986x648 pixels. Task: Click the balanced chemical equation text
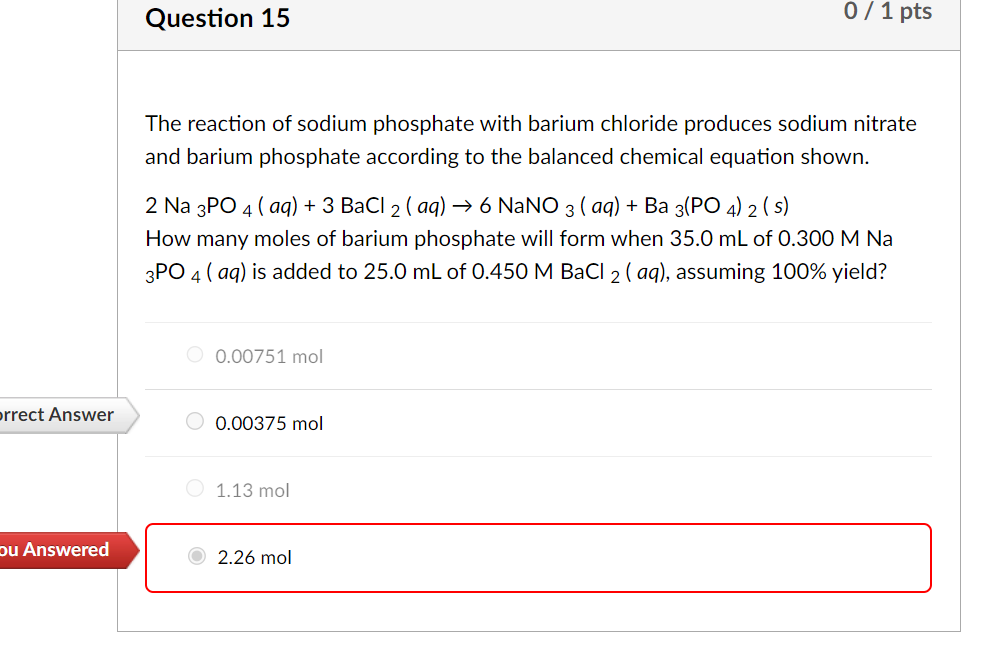[466, 205]
